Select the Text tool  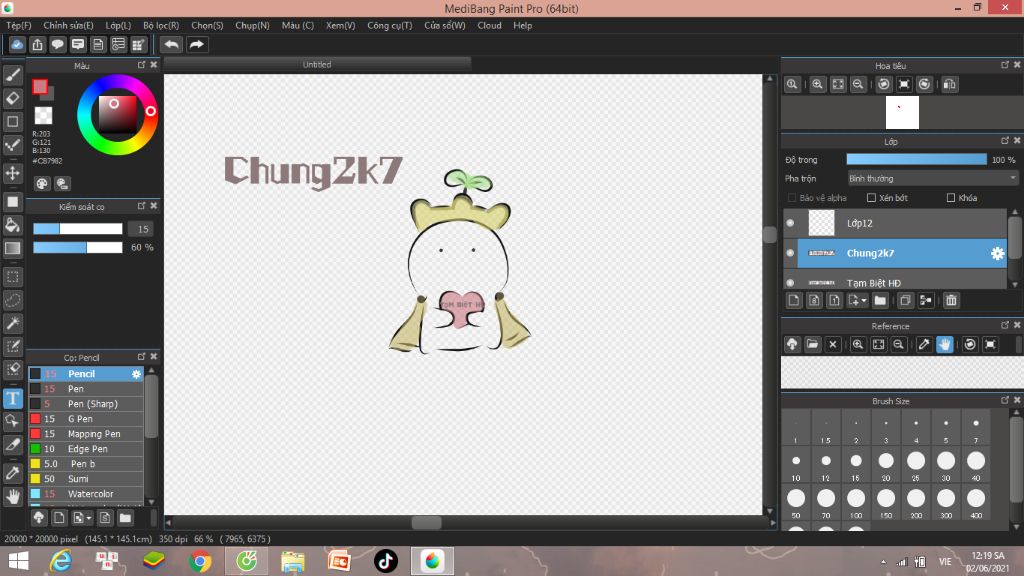[12, 398]
